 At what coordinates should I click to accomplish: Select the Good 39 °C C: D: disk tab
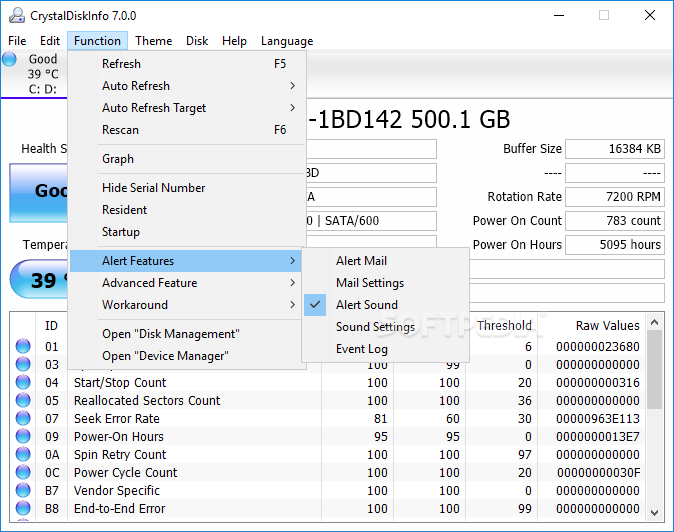34,74
